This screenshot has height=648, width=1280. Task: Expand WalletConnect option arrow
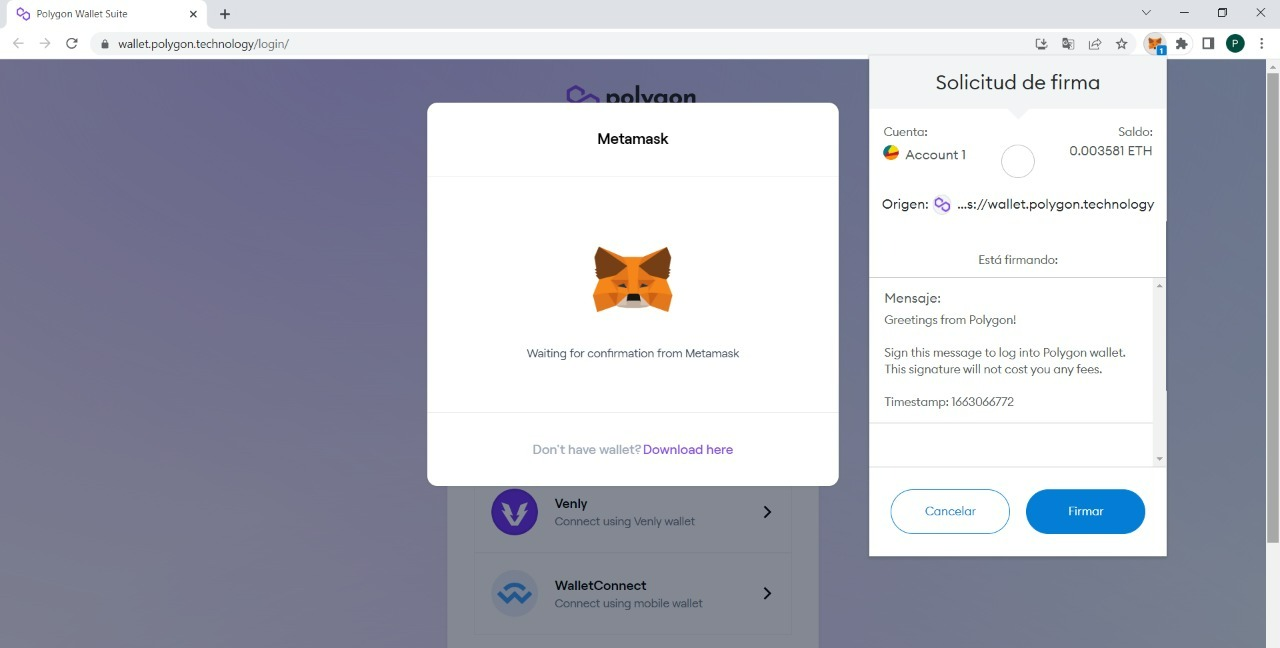coord(767,594)
